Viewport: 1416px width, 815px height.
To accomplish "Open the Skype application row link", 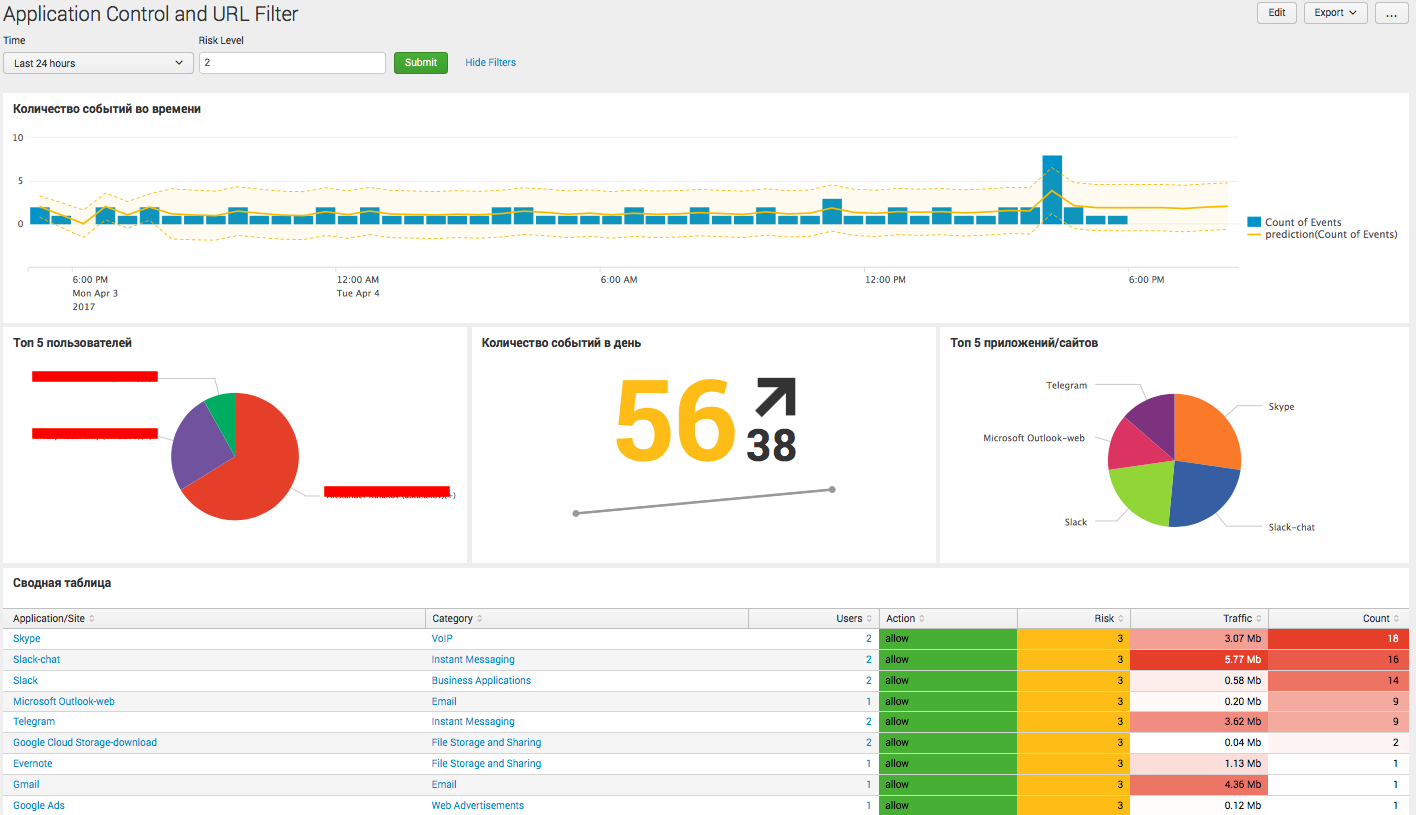I will [x=27, y=639].
